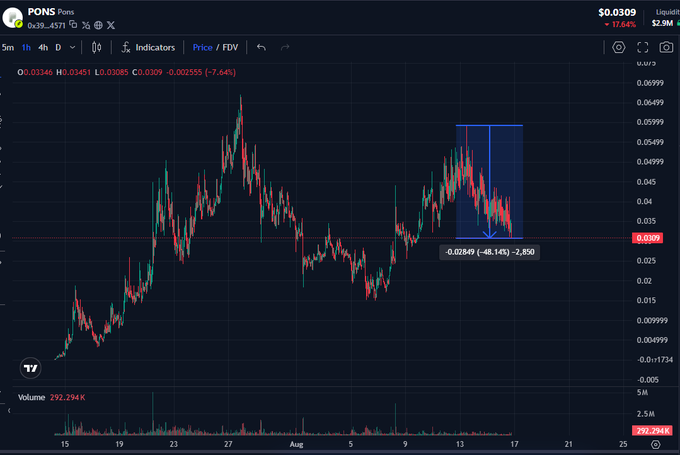Select the -0.02849 (-48.14%) measurement label

(490, 252)
